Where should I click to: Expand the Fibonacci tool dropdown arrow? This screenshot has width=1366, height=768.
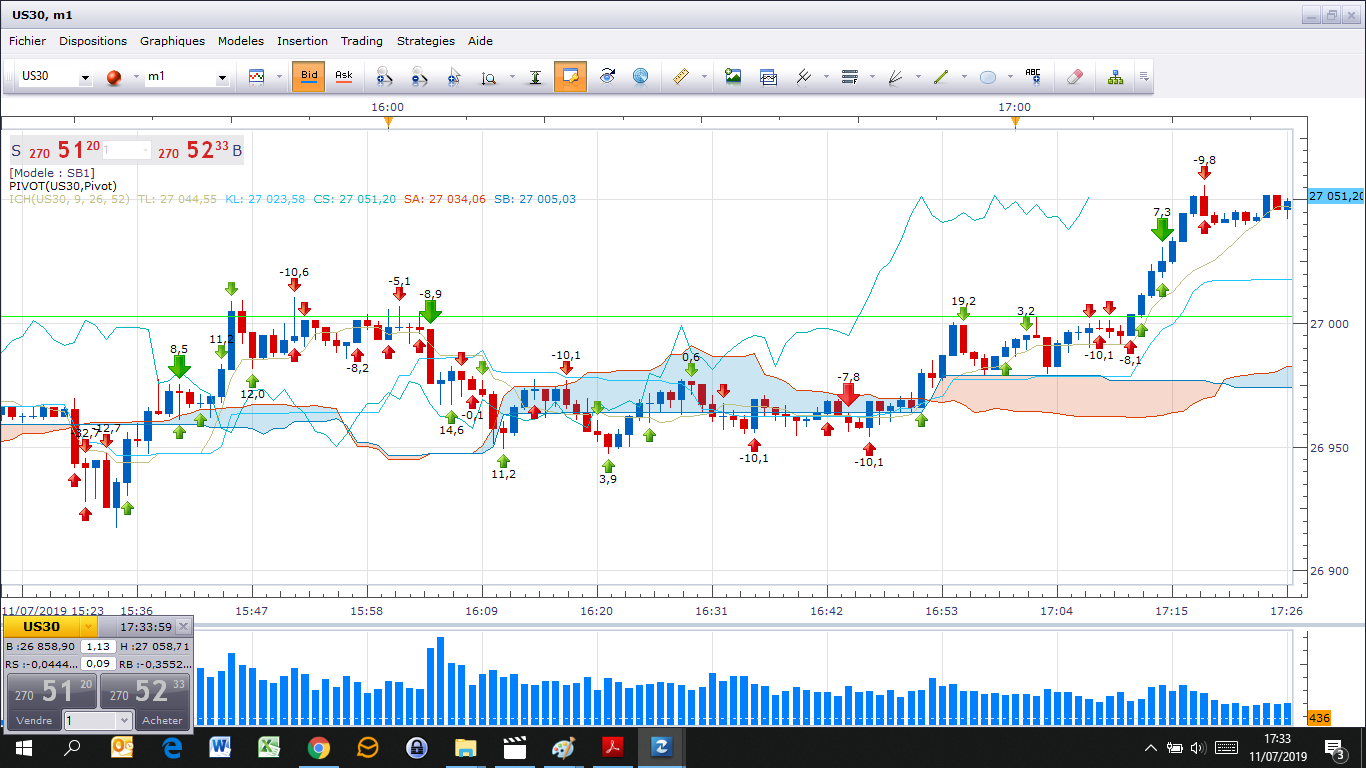tap(873, 78)
